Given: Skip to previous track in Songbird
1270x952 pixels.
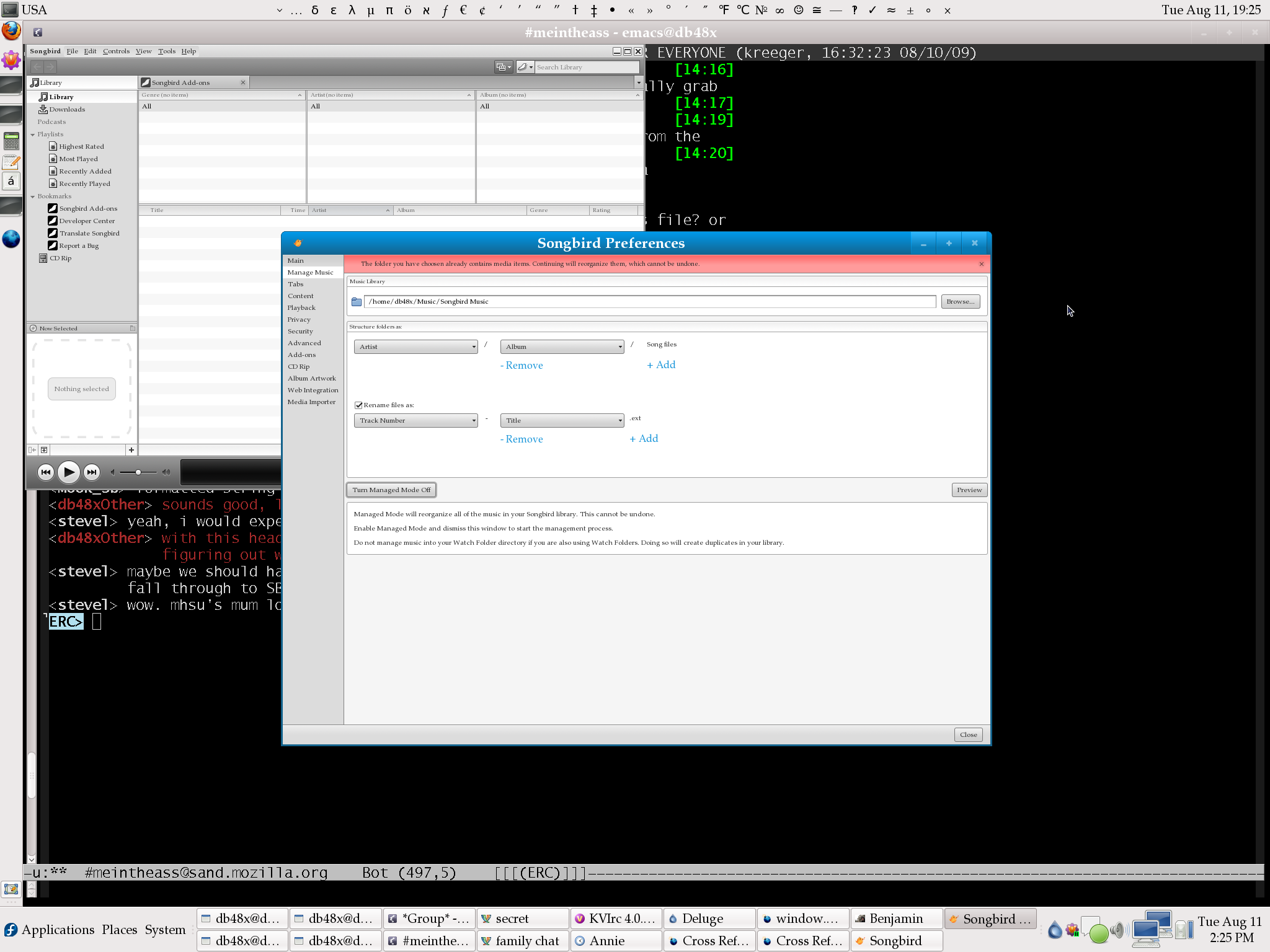Looking at the screenshot, I should click(x=45, y=472).
